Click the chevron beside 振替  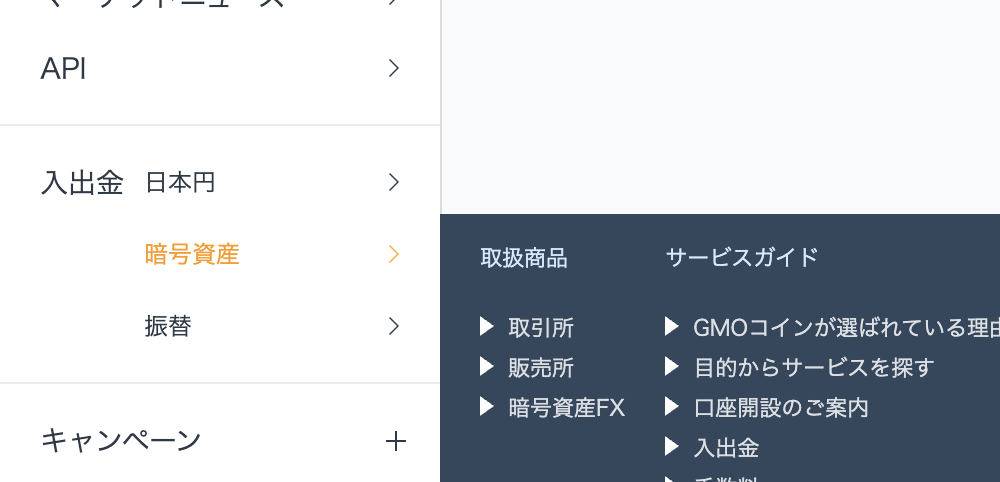coord(394,326)
